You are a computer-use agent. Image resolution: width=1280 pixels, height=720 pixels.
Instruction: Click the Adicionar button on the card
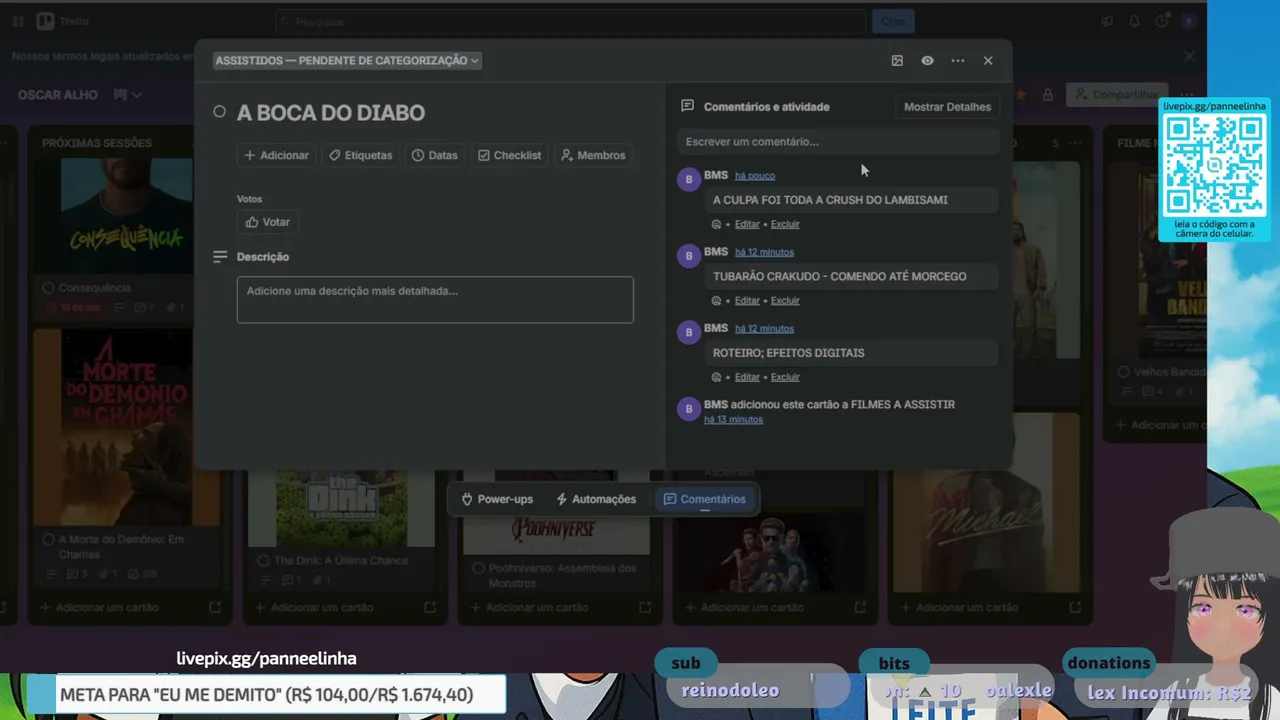[277, 155]
